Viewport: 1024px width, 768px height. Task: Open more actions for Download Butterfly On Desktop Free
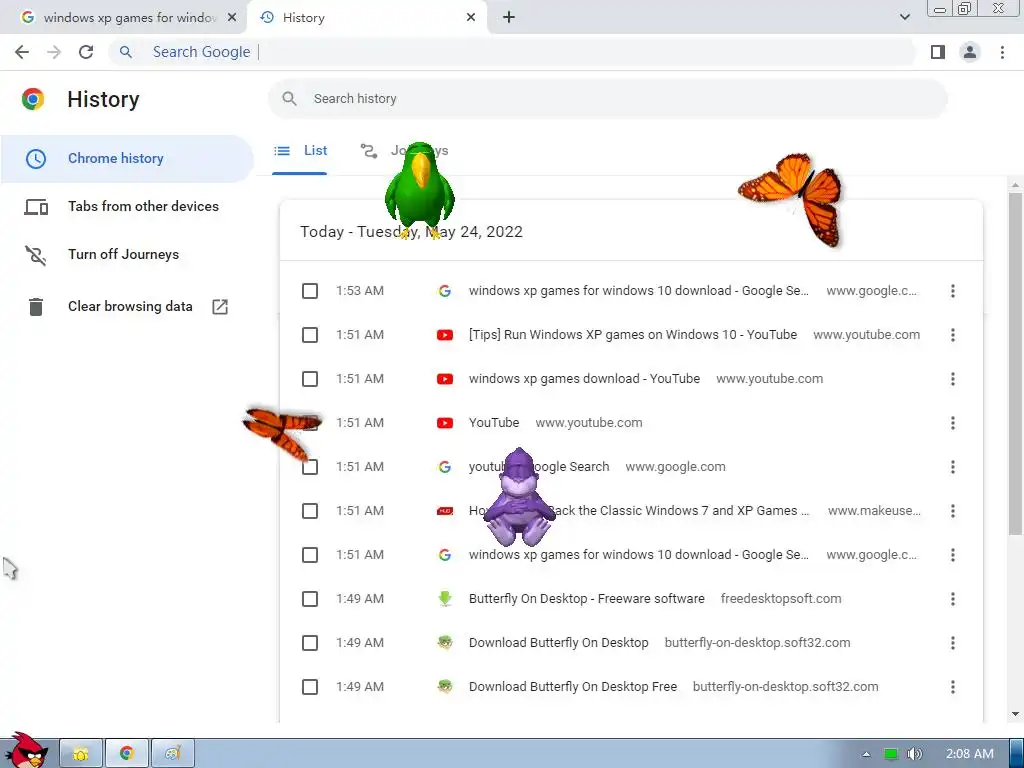click(953, 687)
